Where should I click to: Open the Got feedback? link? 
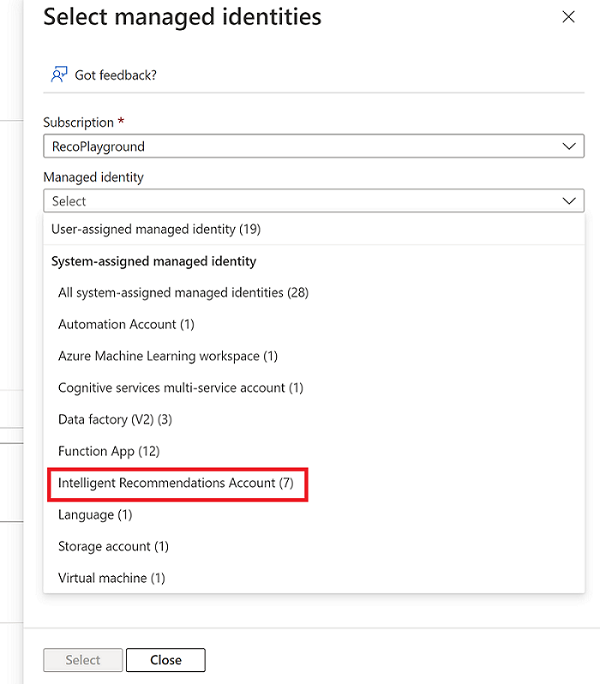tap(115, 75)
